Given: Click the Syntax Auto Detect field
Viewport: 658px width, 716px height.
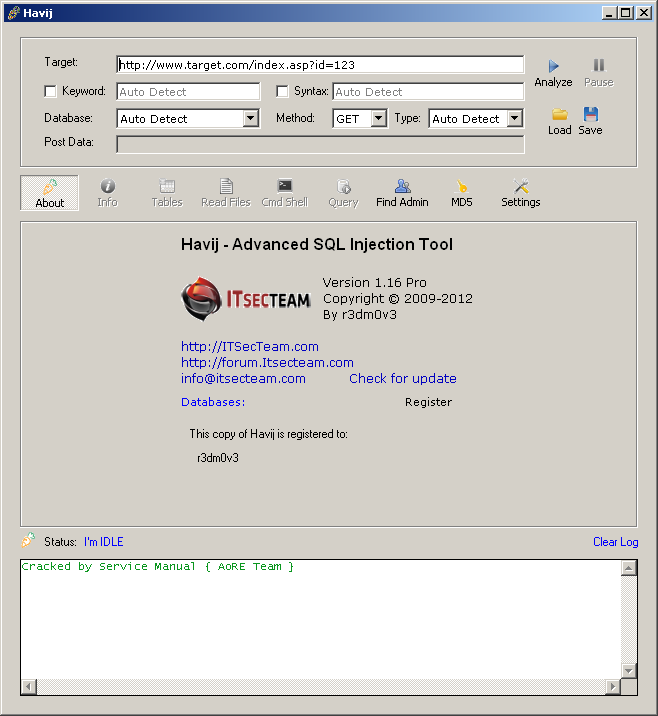Looking at the screenshot, I should tap(428, 92).
